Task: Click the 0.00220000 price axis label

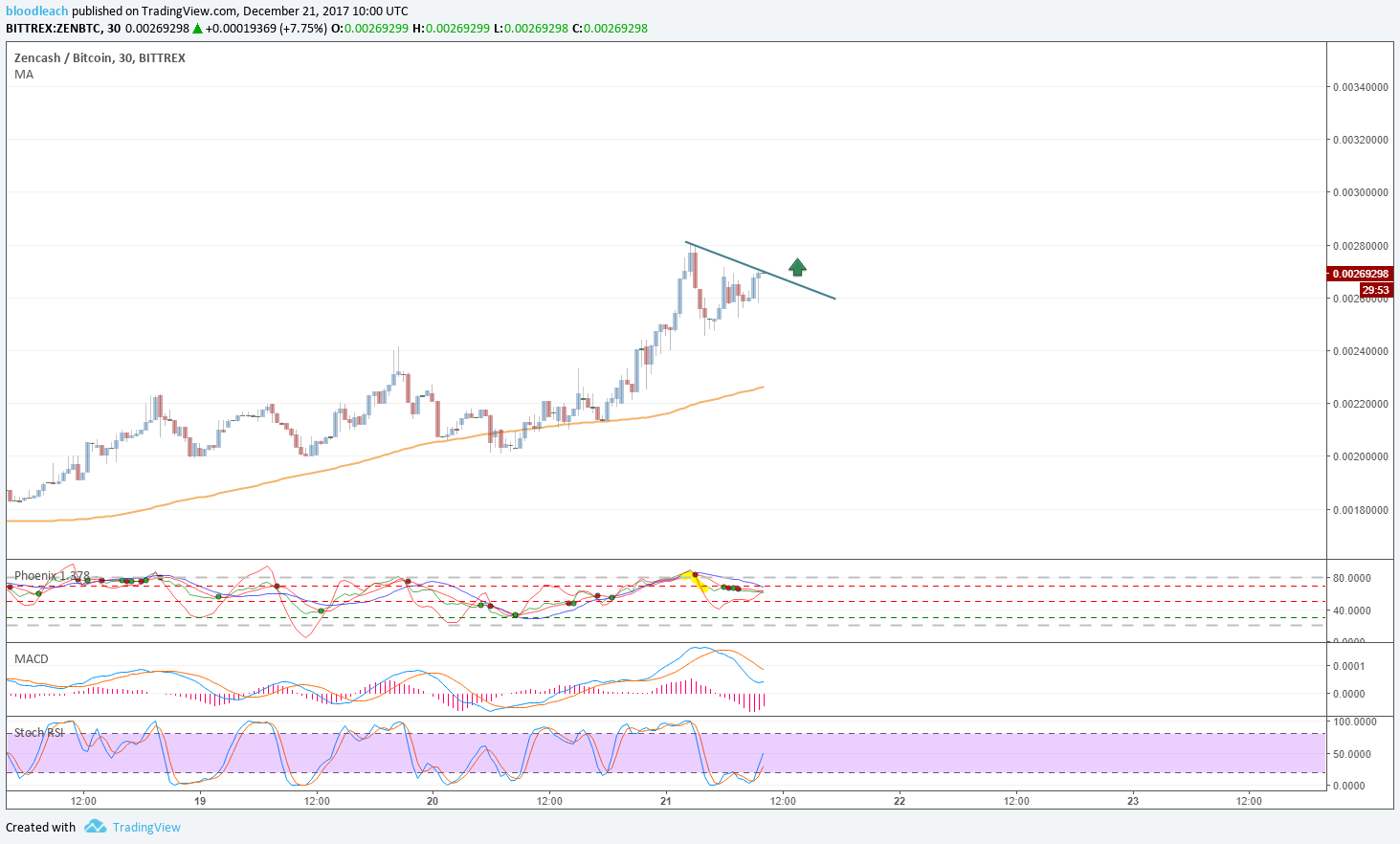Action: [x=1360, y=404]
